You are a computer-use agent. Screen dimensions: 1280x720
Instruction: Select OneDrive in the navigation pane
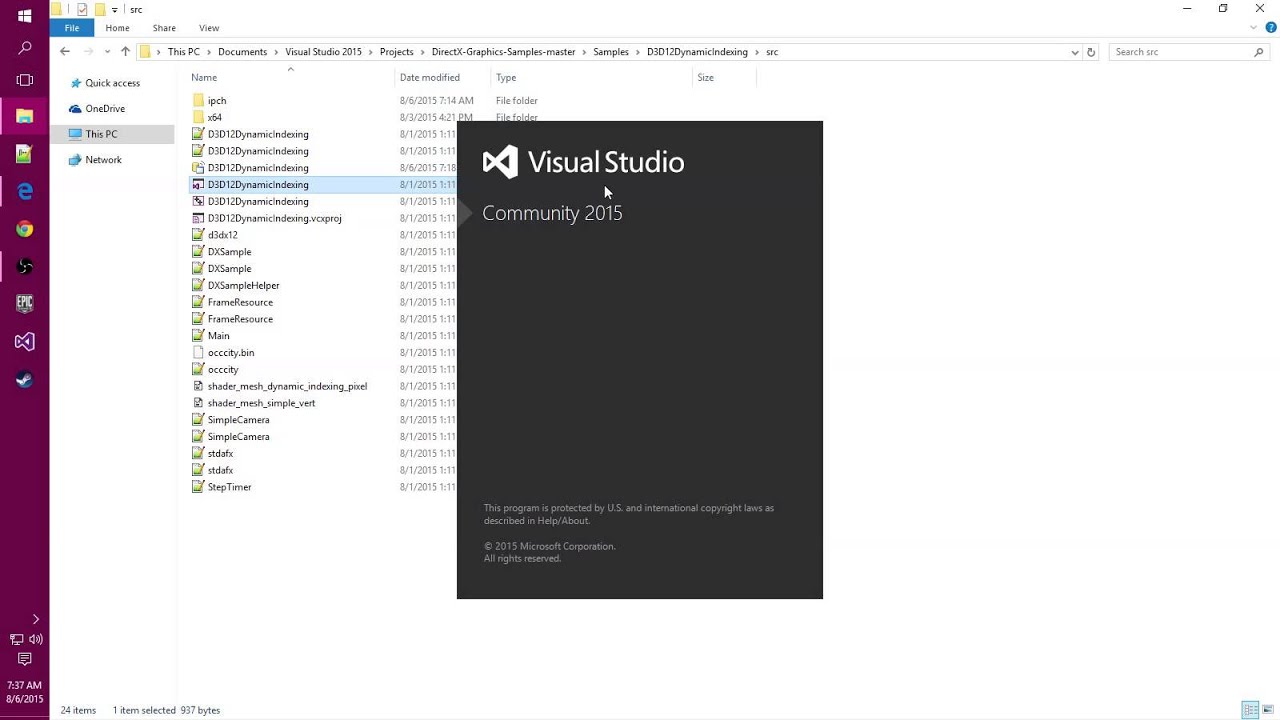click(x=105, y=108)
